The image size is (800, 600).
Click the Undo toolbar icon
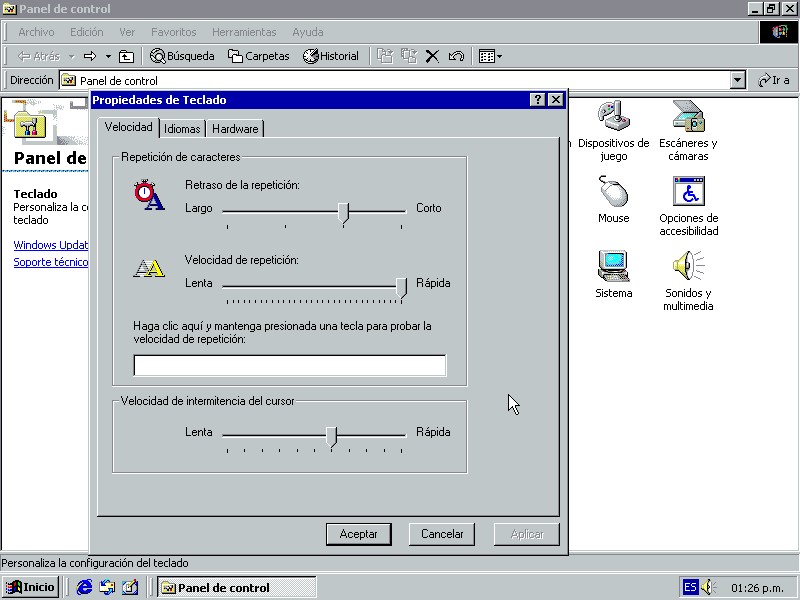tap(456, 56)
